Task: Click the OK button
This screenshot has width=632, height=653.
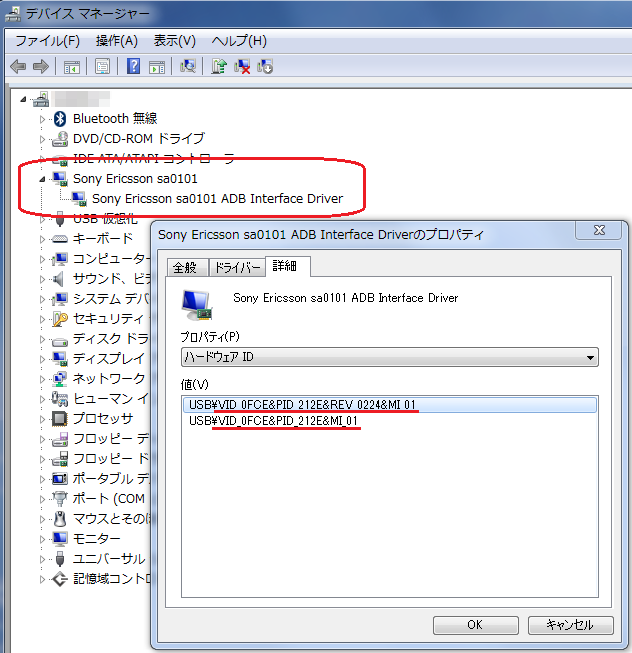Action: [475, 625]
